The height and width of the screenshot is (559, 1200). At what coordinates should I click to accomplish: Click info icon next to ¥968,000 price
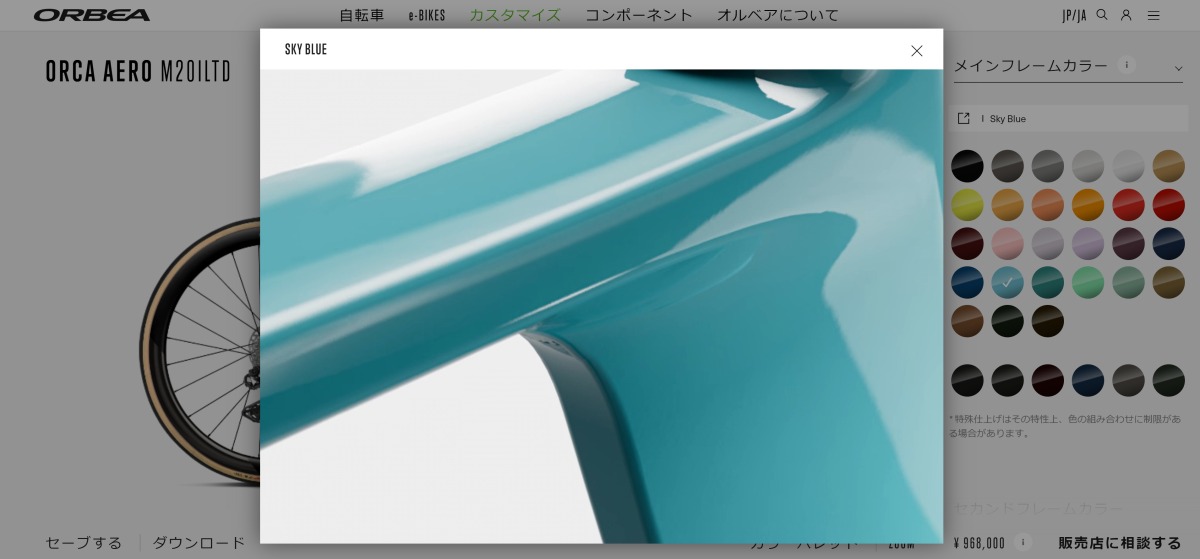coord(1022,542)
